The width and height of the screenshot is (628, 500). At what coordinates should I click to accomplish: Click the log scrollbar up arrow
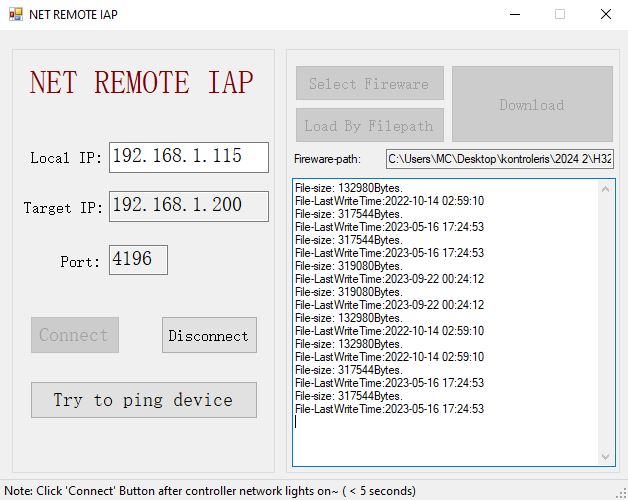606,188
